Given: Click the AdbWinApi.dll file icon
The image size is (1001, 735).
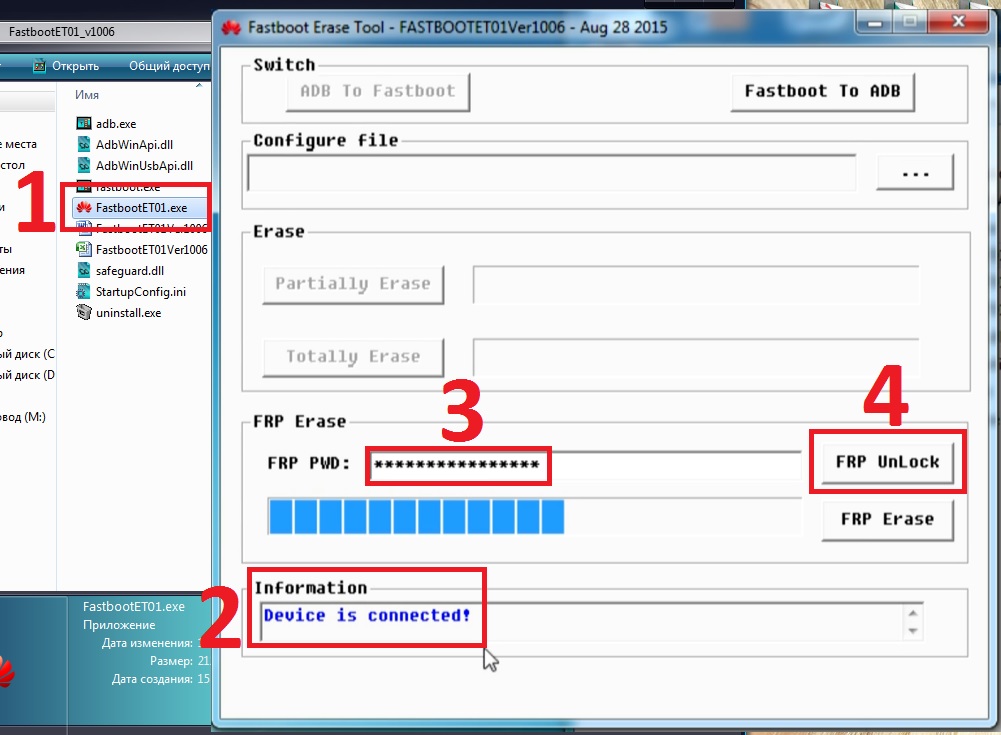Looking at the screenshot, I should pos(84,144).
